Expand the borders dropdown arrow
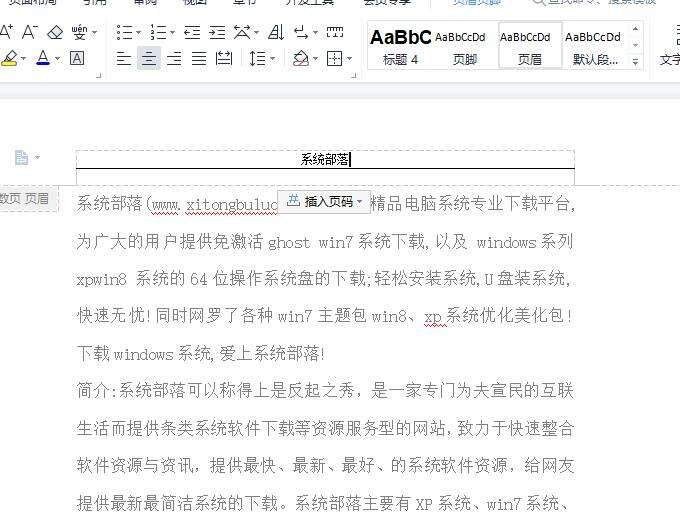680x517 pixels. (x=349, y=59)
